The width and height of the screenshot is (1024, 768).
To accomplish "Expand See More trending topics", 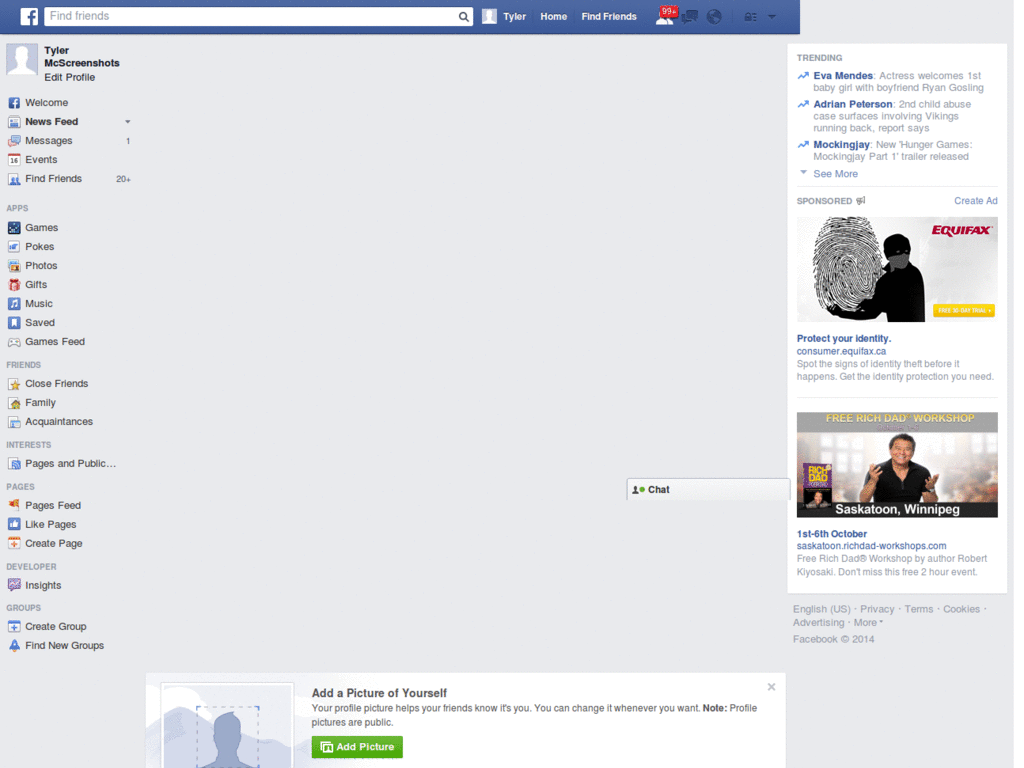I will (x=835, y=174).
